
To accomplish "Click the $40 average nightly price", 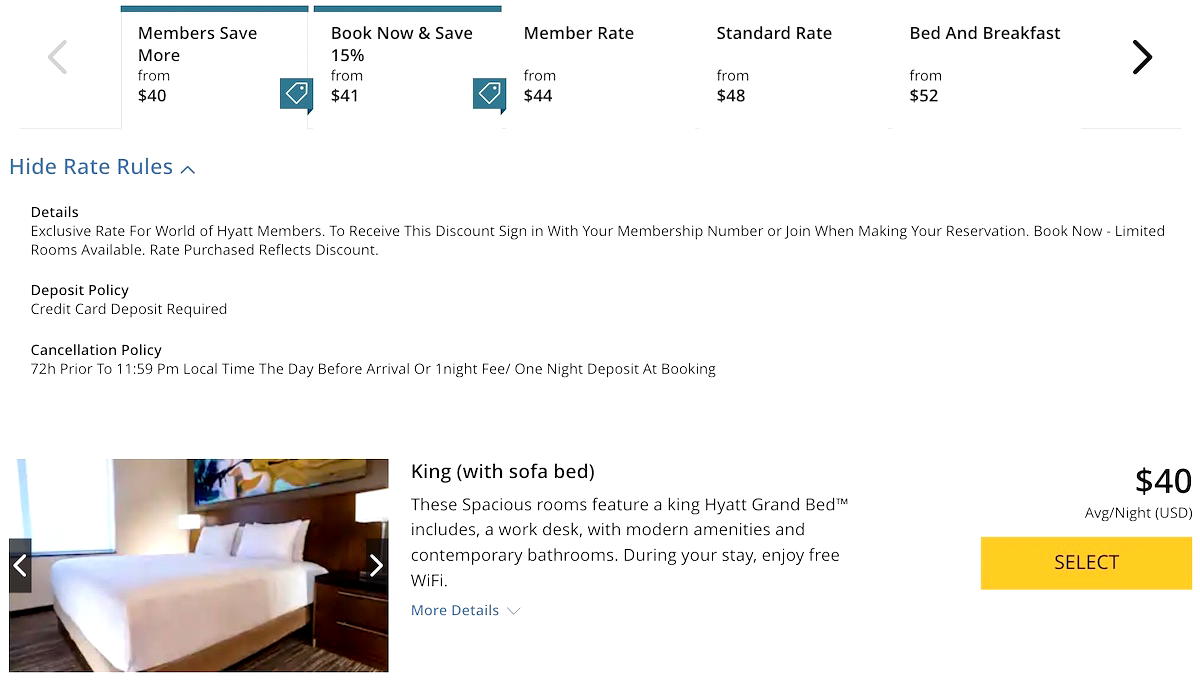I will pos(1163,481).
